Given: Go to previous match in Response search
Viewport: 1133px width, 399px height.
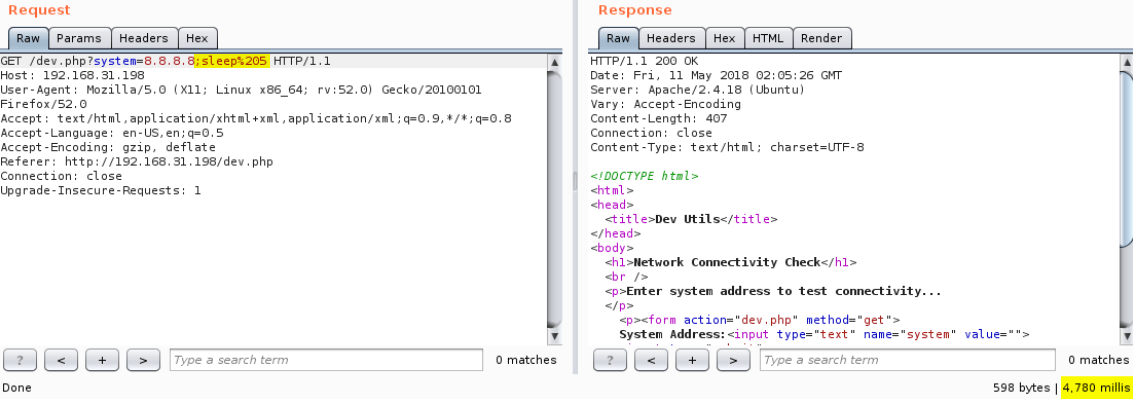Looking at the screenshot, I should [651, 359].
